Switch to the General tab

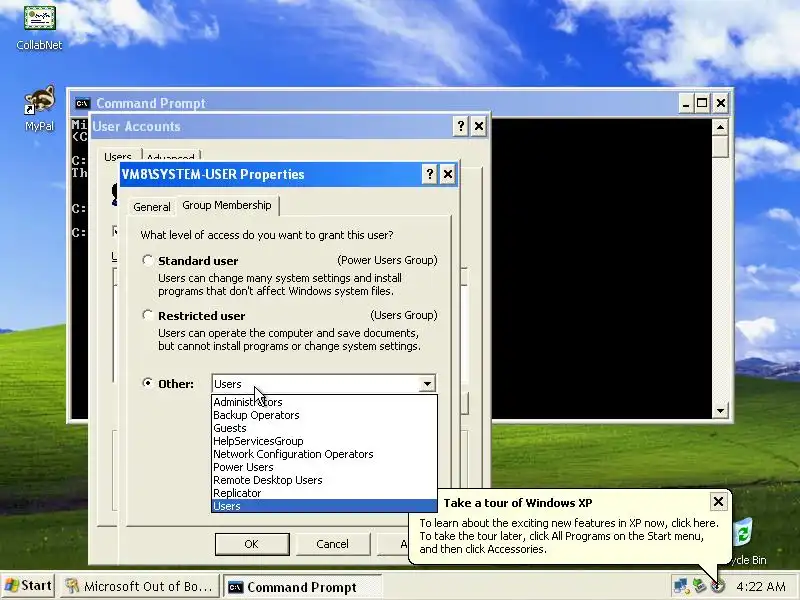152,207
